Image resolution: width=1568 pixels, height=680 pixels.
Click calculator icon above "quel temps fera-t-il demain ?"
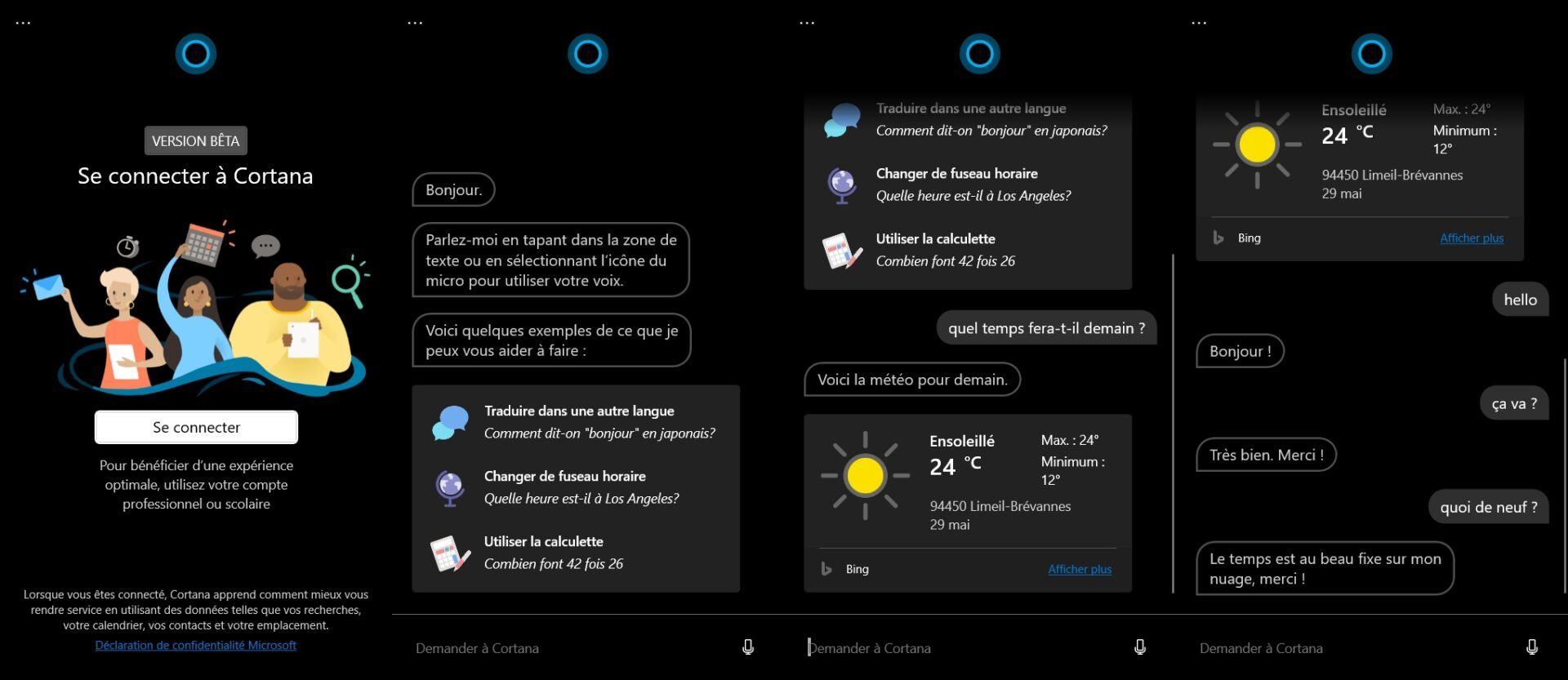(x=841, y=251)
